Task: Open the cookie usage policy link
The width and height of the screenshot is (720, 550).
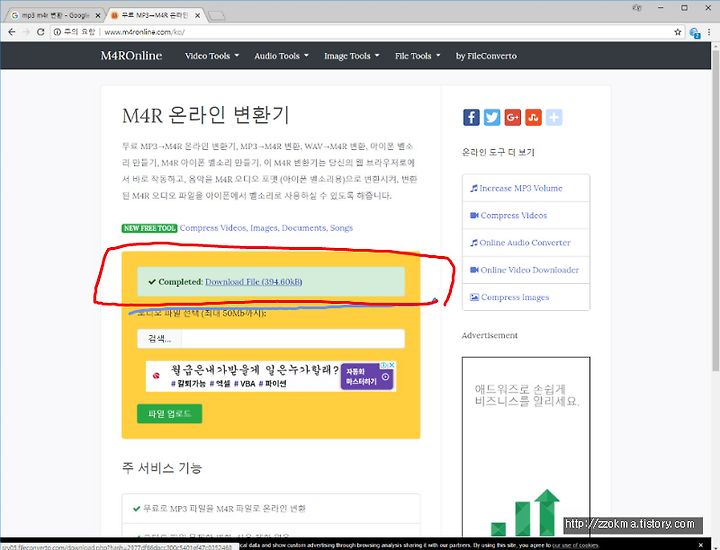Action: pos(575,545)
